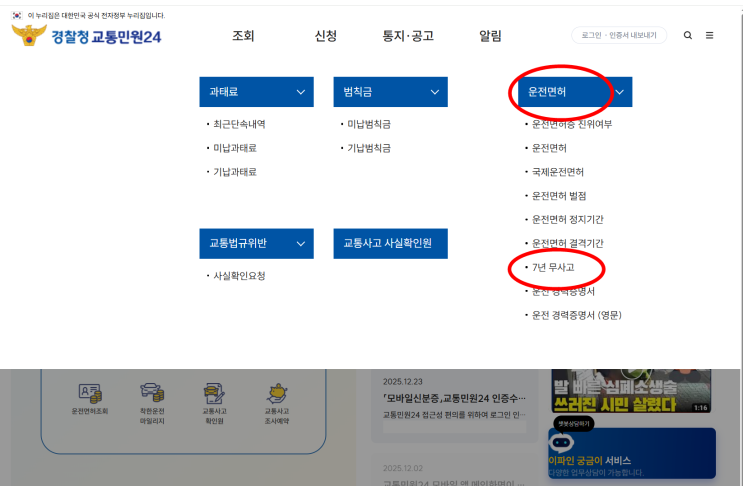Expand the 범칙금 chevron
The height and width of the screenshot is (486, 743).
[435, 92]
